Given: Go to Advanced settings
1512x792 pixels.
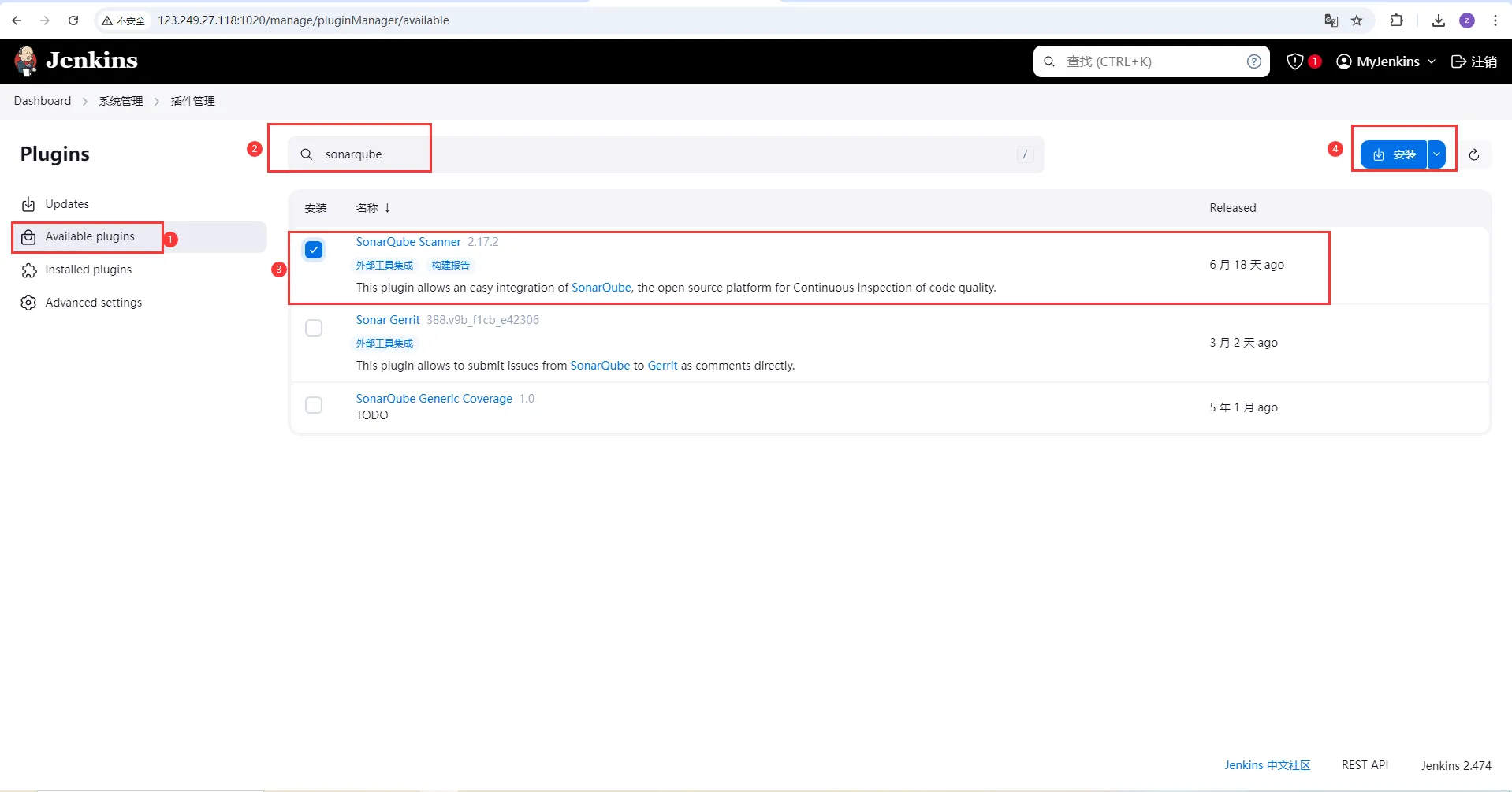Looking at the screenshot, I should [x=93, y=303].
